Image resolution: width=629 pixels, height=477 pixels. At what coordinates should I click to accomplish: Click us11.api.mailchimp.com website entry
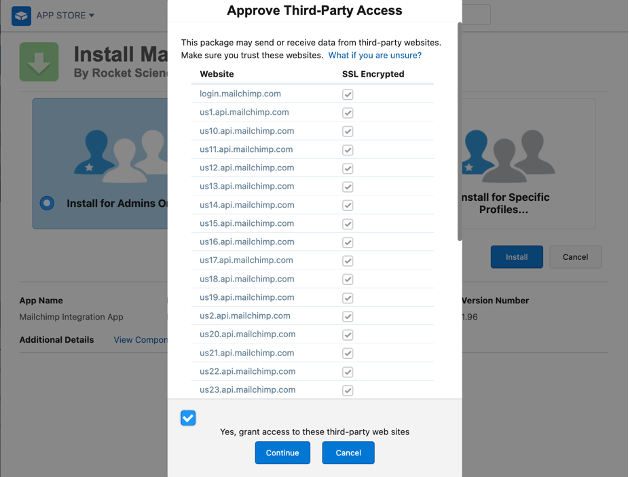click(246, 150)
